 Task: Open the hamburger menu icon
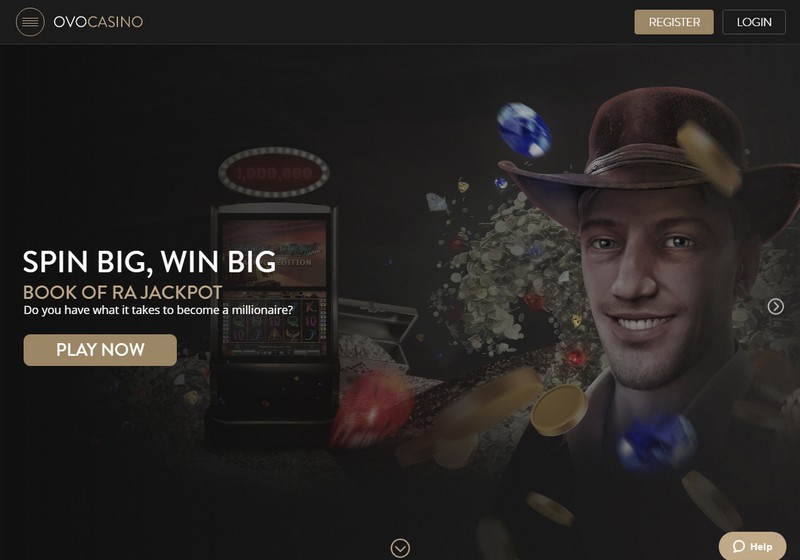pyautogui.click(x=30, y=22)
